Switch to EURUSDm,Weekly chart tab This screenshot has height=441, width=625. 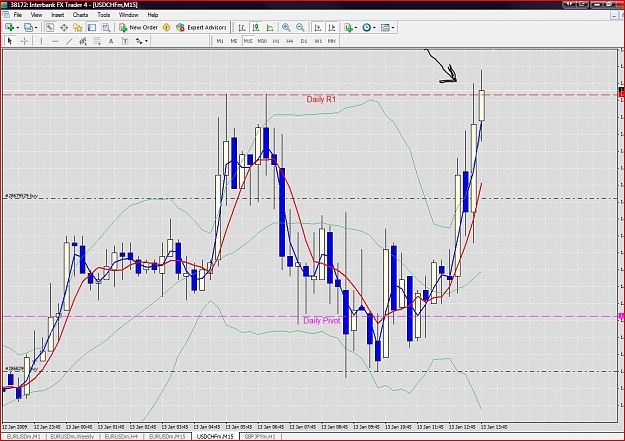(x=72, y=437)
